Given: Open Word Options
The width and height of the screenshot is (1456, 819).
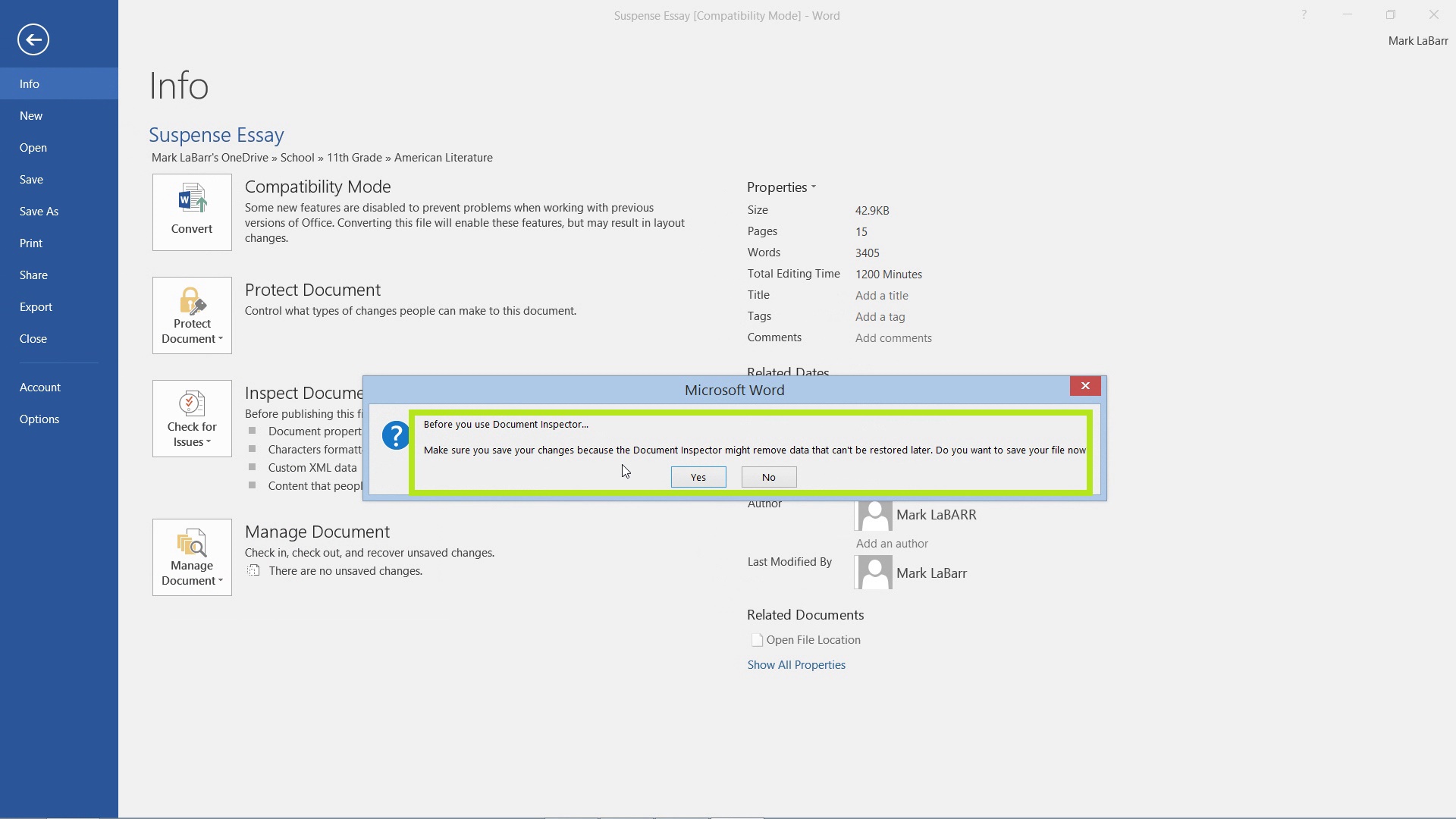Looking at the screenshot, I should click(59, 419).
